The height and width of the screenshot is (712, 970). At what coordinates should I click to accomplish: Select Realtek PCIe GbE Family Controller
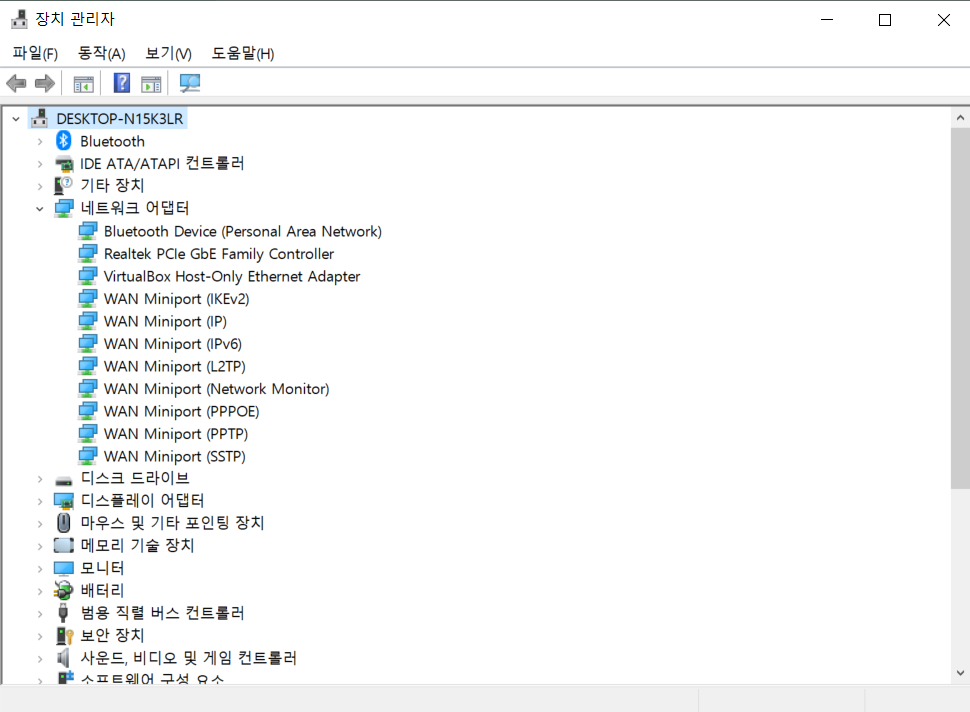pyautogui.click(x=219, y=254)
